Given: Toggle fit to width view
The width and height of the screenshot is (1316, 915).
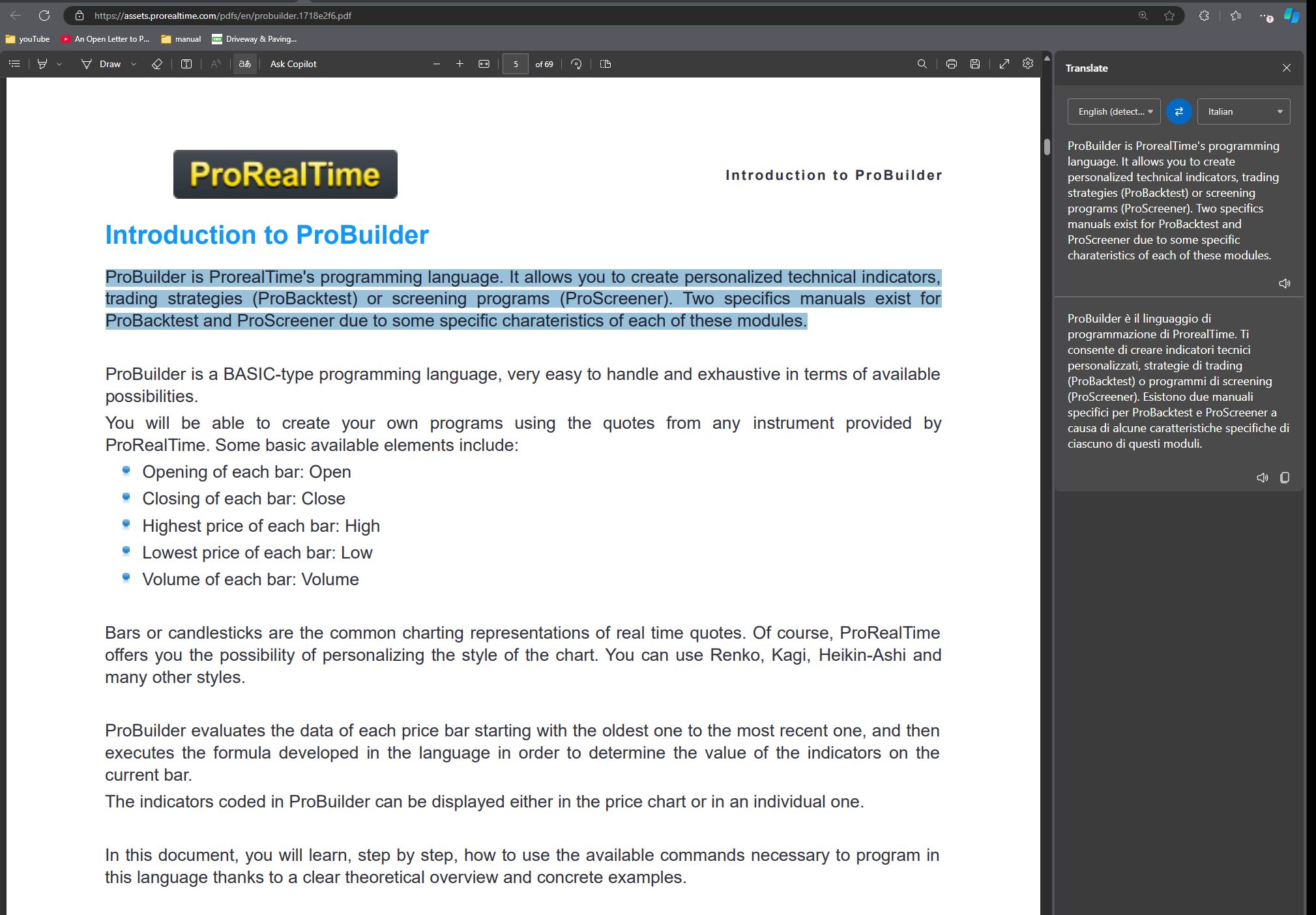Looking at the screenshot, I should (x=484, y=64).
